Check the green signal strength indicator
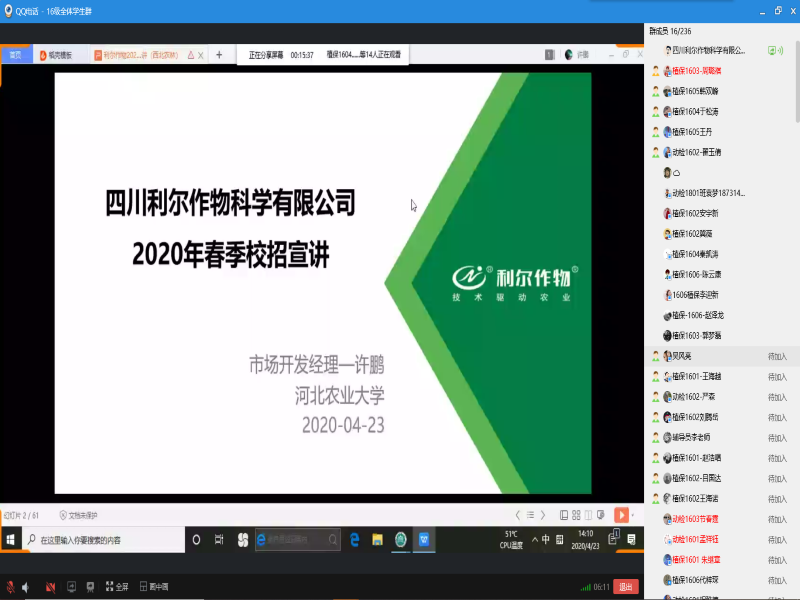 point(586,587)
